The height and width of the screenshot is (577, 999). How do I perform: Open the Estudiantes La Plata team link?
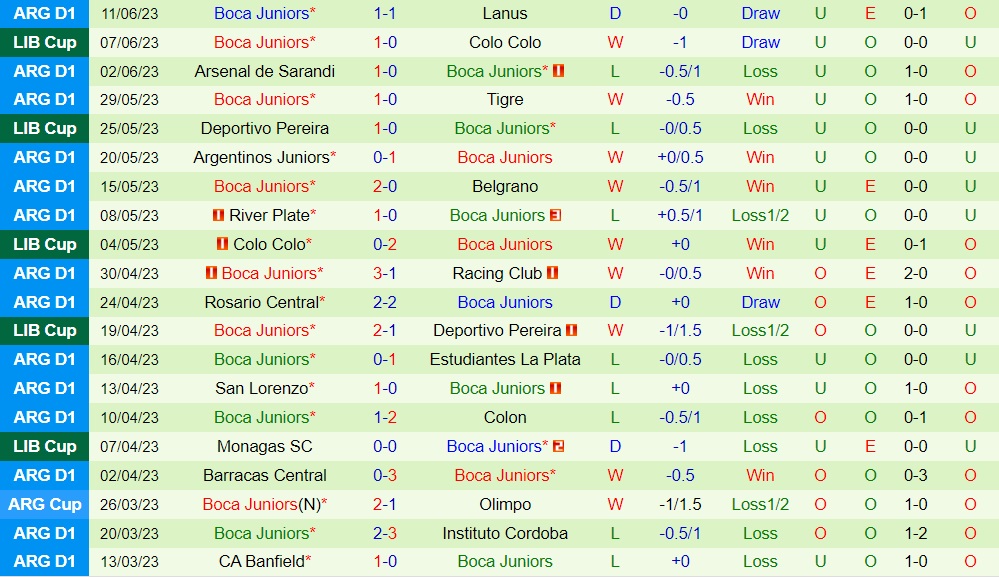tap(505, 359)
